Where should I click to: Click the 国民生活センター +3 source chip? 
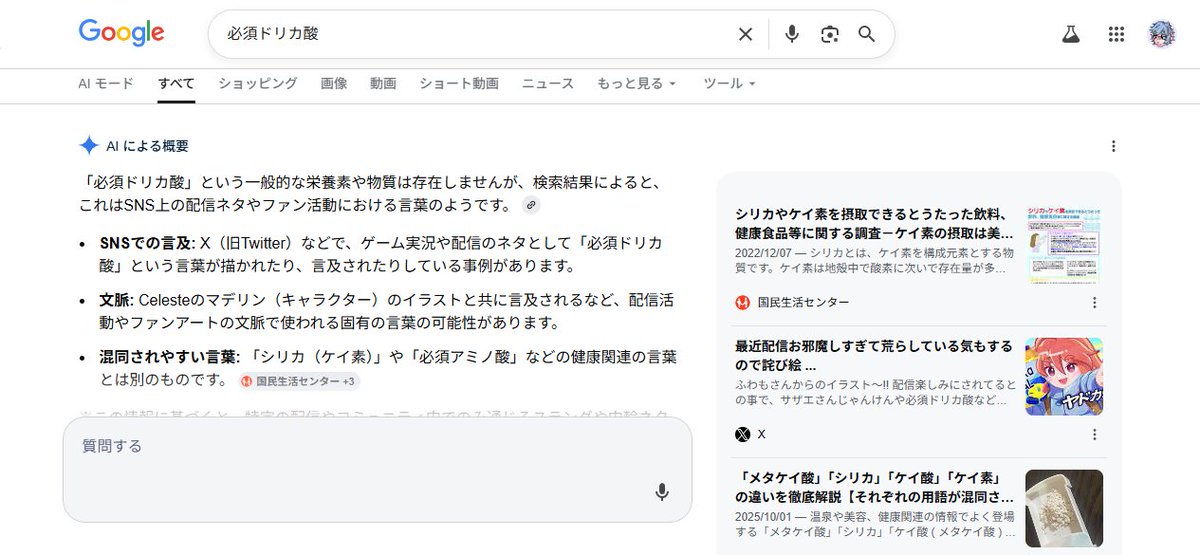[299, 381]
